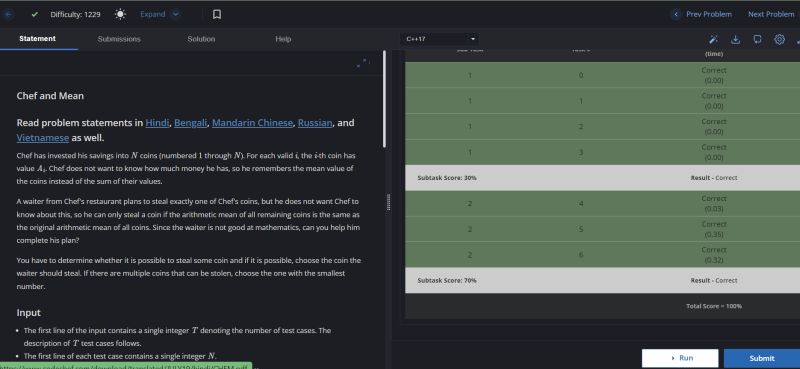Click the statement panel vertical scrollbar
800x369 pixels.
coord(384,100)
